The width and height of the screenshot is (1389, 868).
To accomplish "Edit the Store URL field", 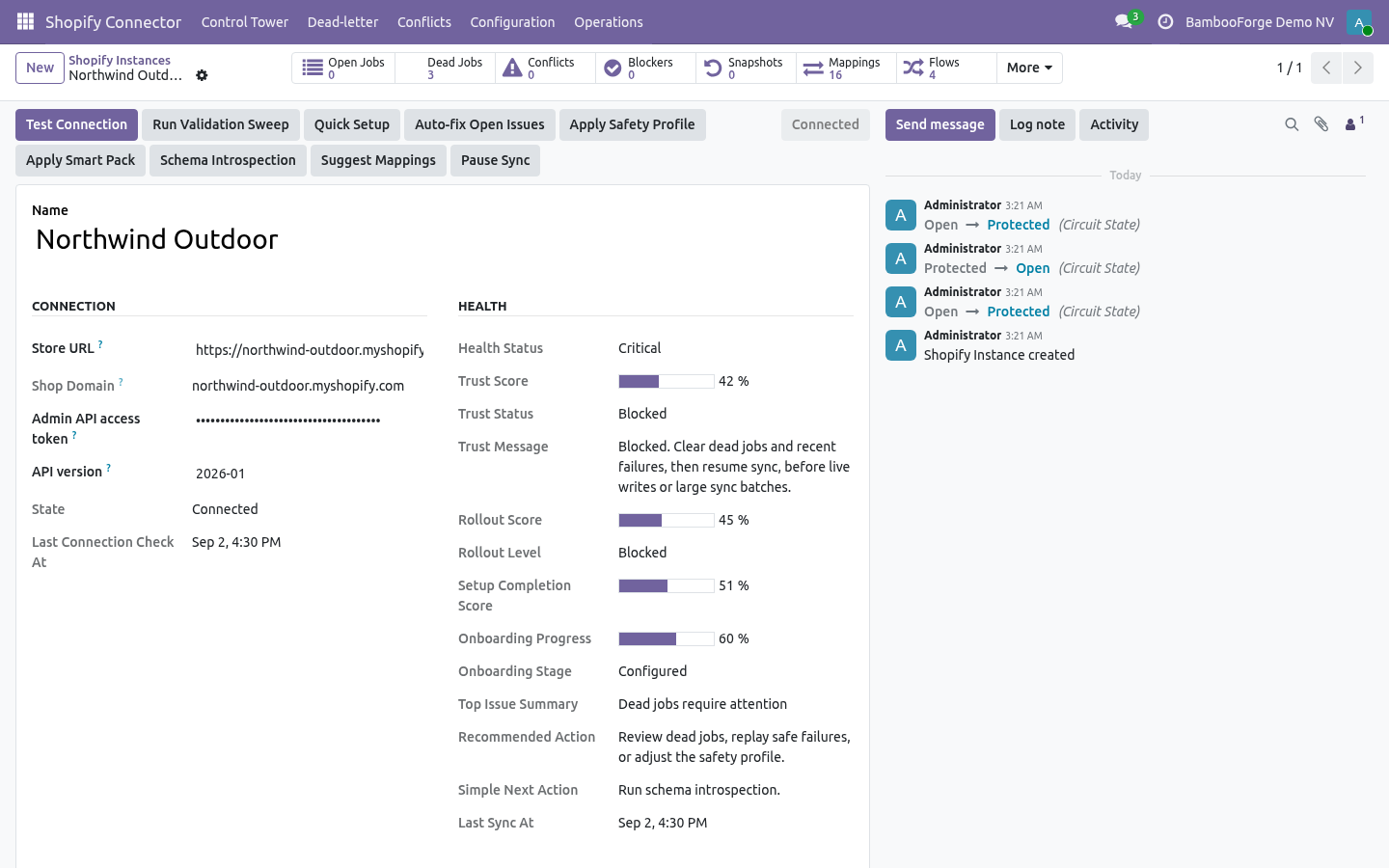I will click(310, 350).
